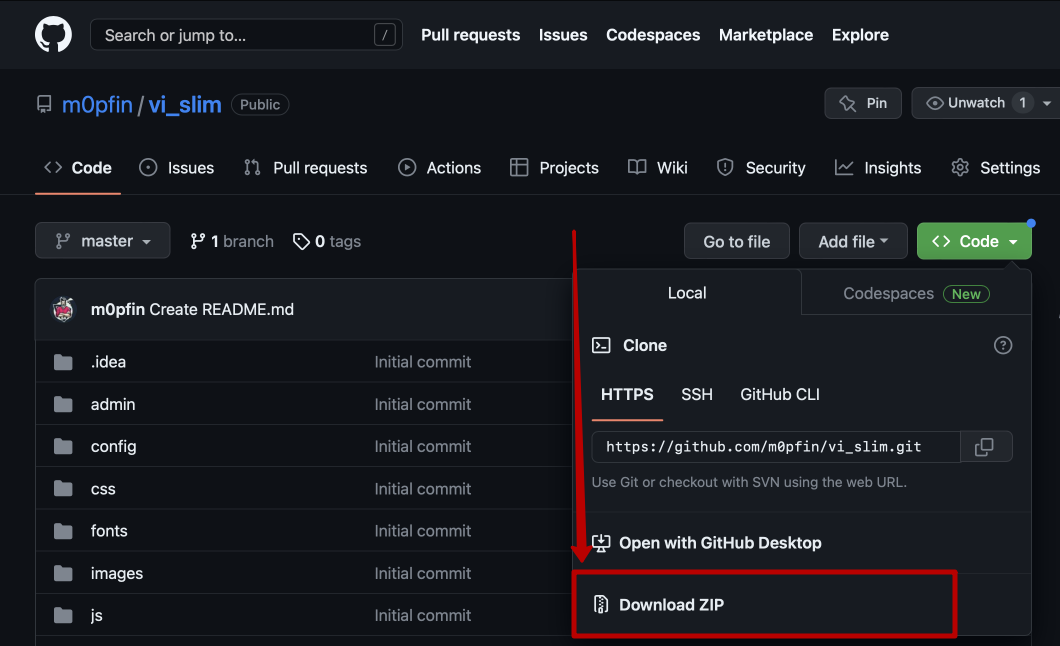Open Issues in top navigation
The image size is (1060, 646).
click(563, 35)
